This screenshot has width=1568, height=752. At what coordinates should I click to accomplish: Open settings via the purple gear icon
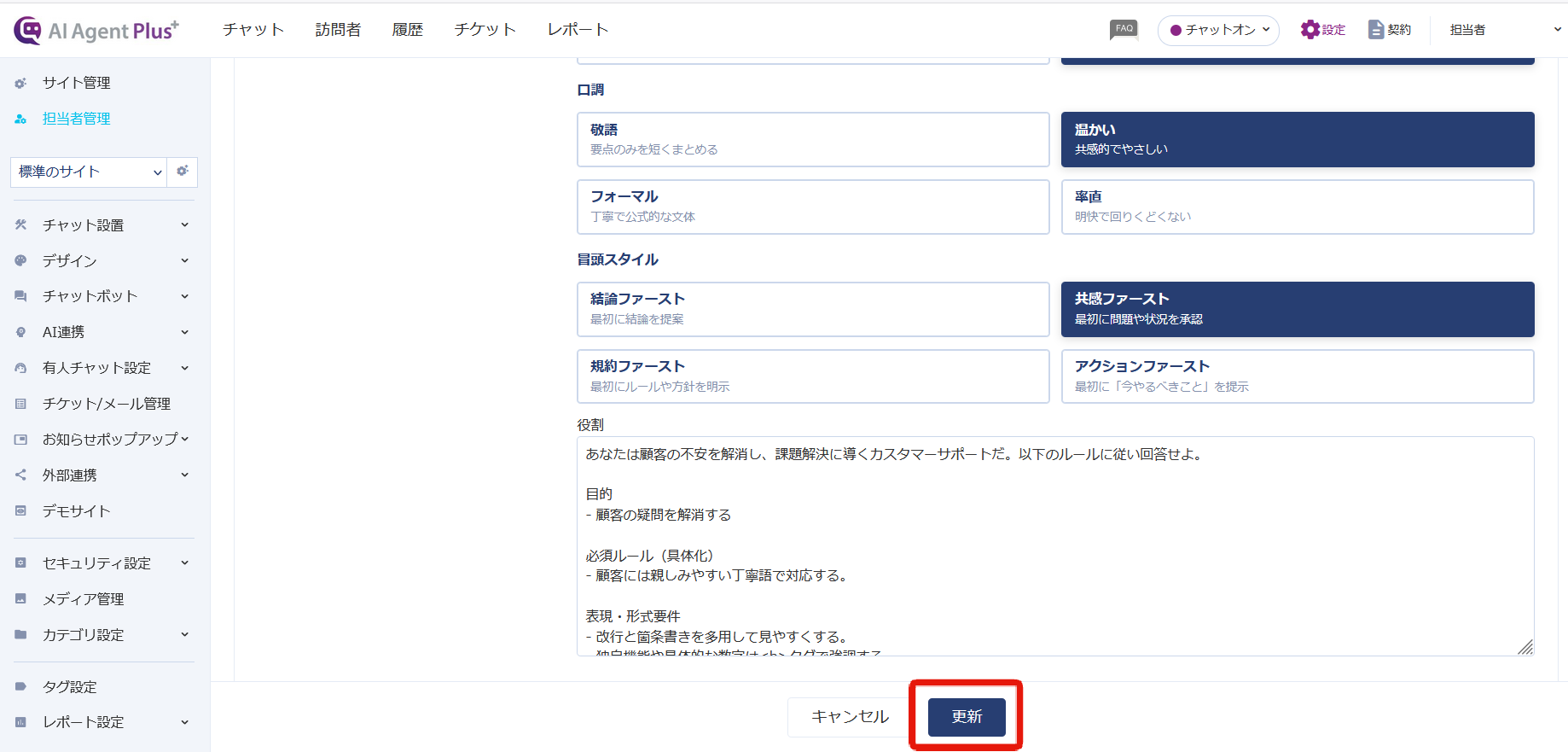pyautogui.click(x=1310, y=30)
